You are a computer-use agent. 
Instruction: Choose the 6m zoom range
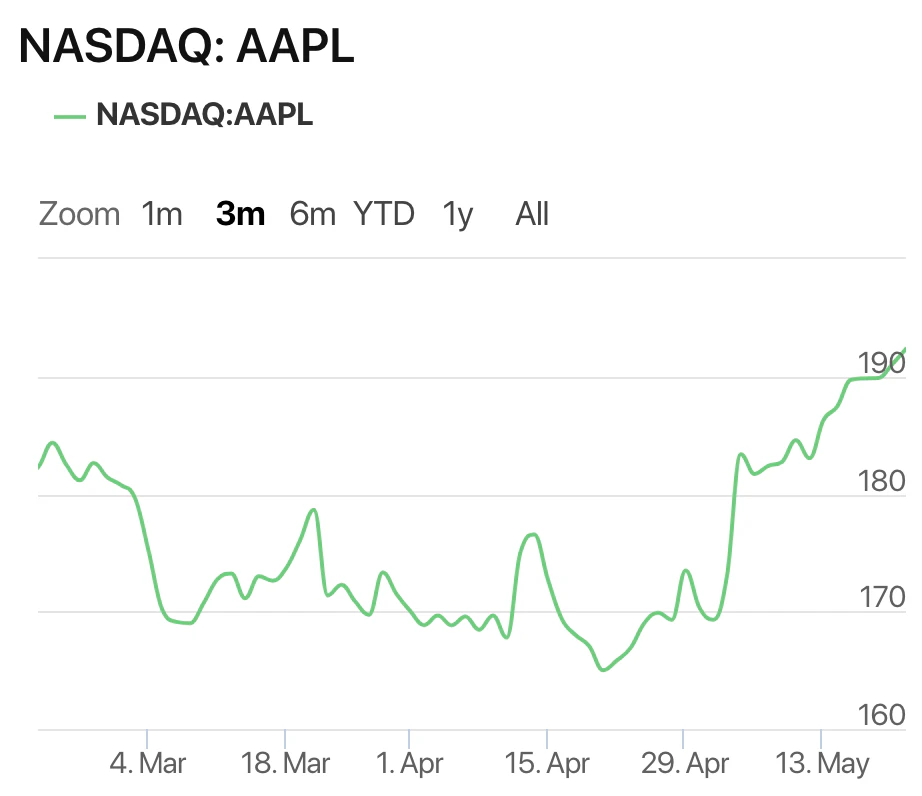click(x=312, y=214)
